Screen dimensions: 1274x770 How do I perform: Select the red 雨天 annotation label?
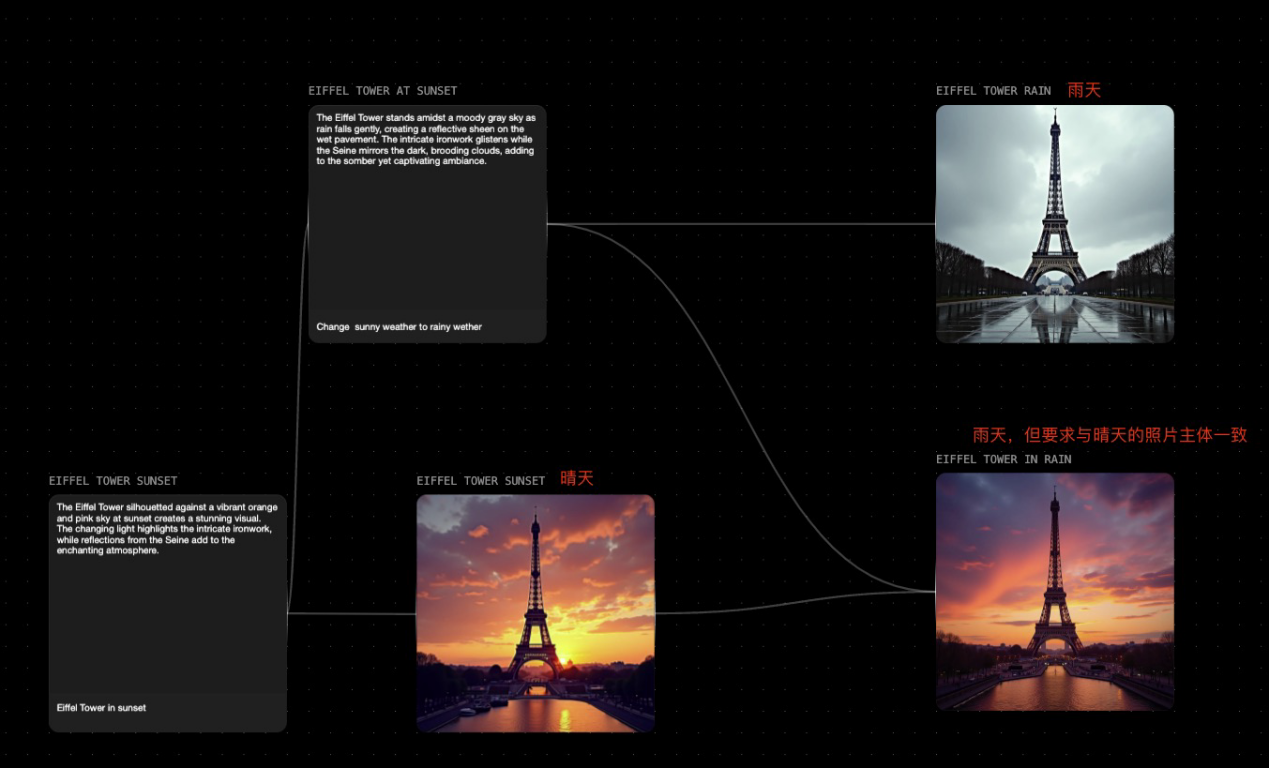(1084, 90)
